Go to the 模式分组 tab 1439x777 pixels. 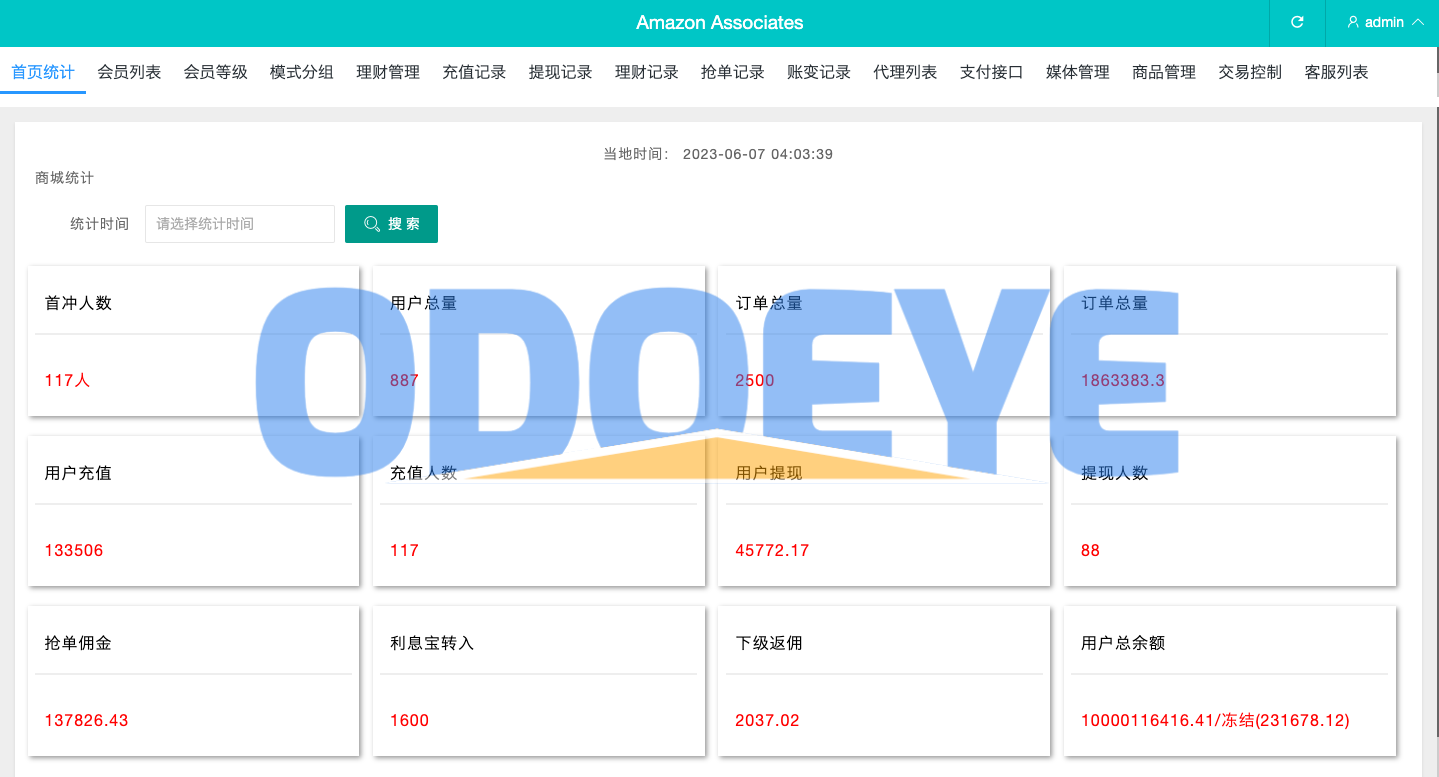[302, 72]
